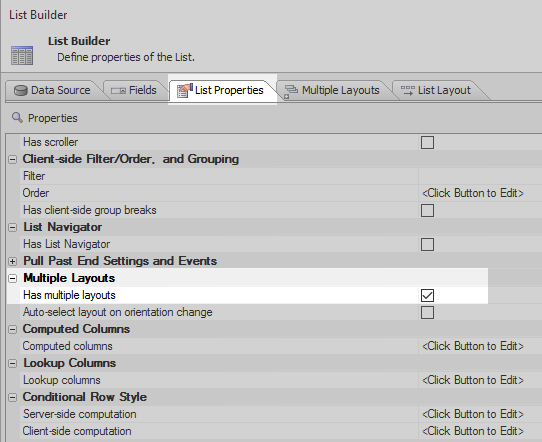
Task: Uncheck Has multiple layouts
Action: click(427, 295)
